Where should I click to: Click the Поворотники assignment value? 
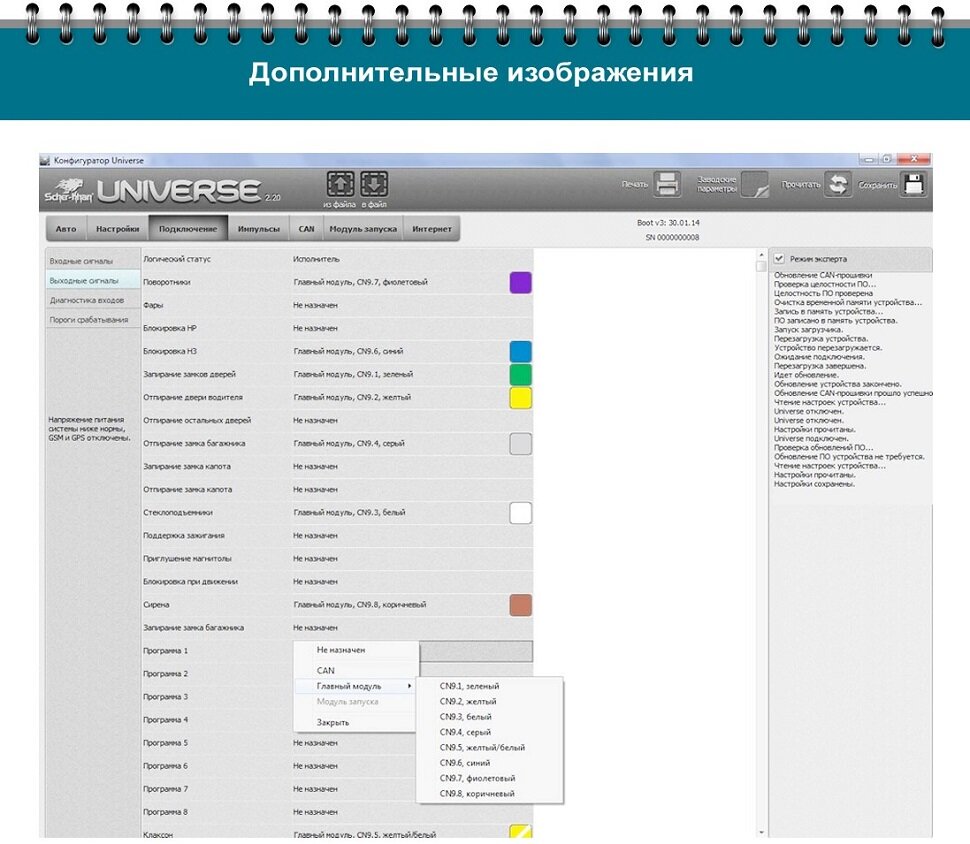(361, 282)
